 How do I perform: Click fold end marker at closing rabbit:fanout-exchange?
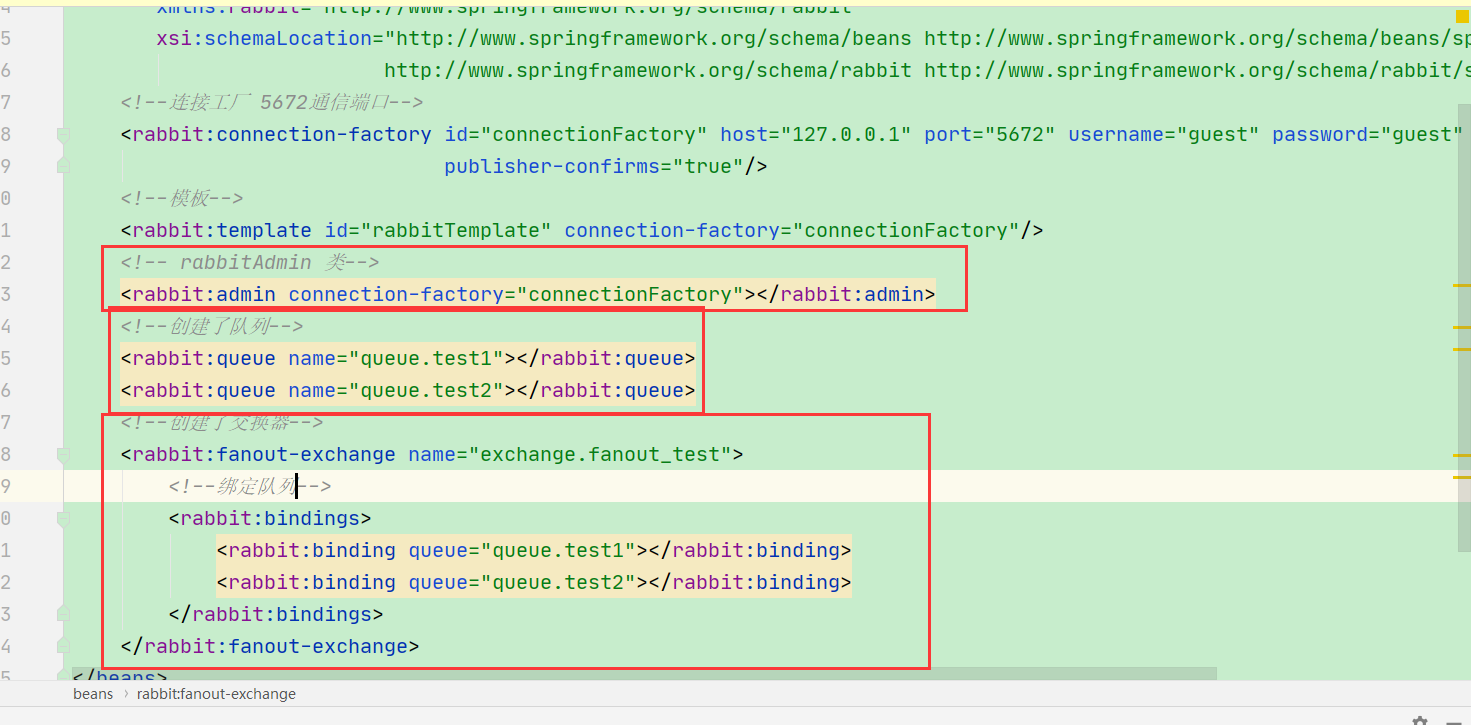(x=64, y=646)
